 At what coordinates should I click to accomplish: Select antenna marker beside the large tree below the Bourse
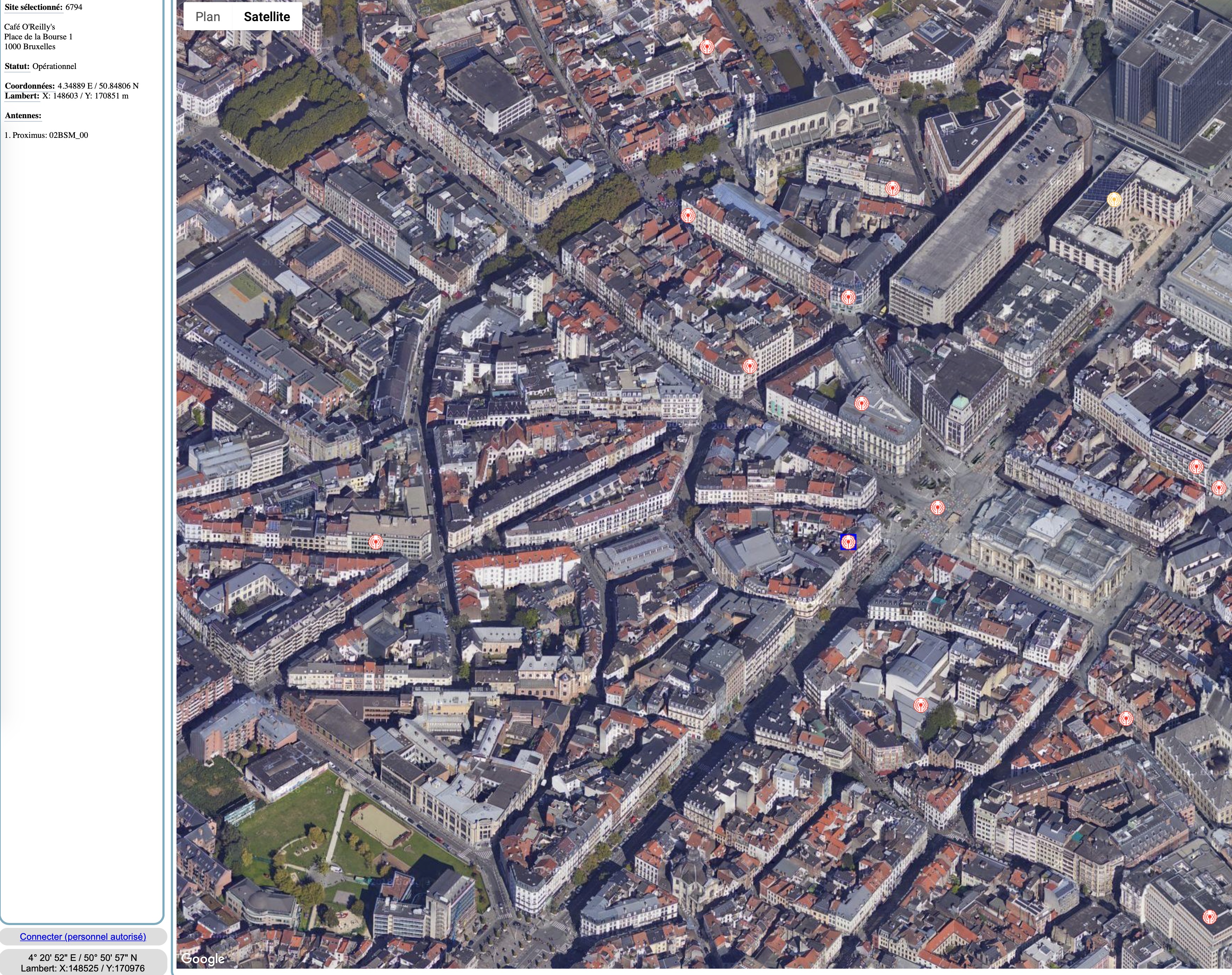pyautogui.click(x=920, y=705)
